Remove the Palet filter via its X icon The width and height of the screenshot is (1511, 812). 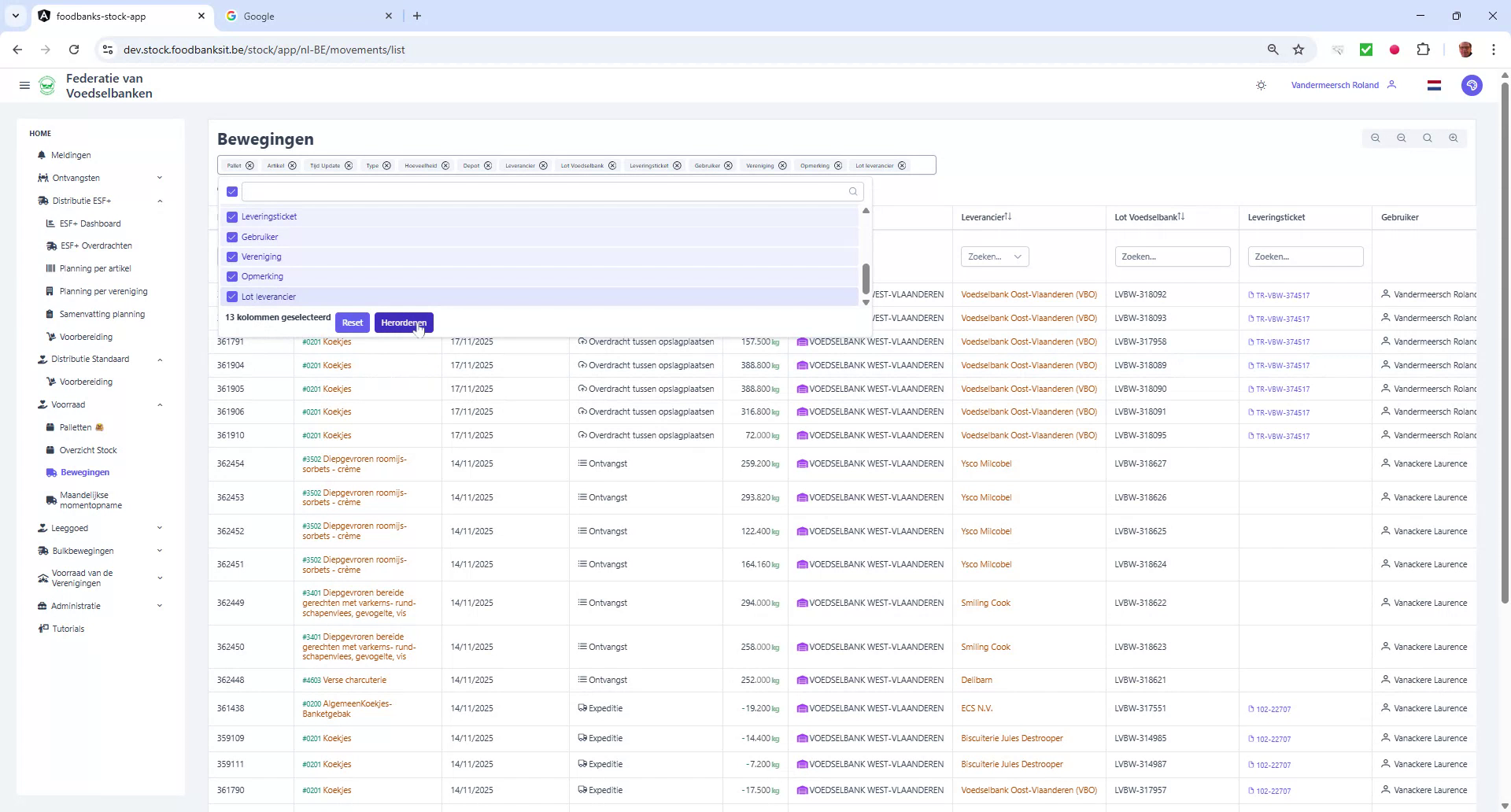[x=249, y=165]
